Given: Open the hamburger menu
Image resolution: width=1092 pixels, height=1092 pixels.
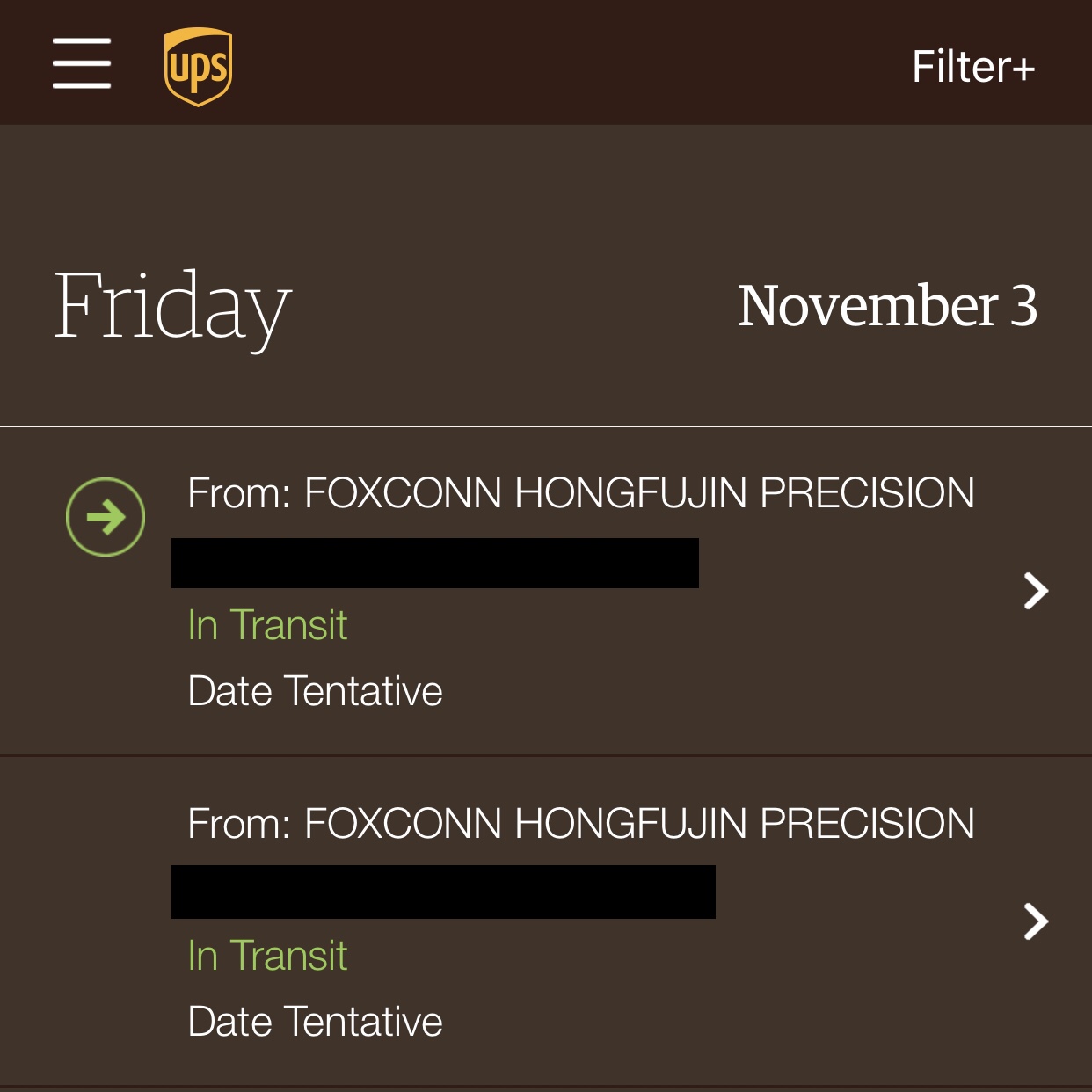Looking at the screenshot, I should coord(82,63).
